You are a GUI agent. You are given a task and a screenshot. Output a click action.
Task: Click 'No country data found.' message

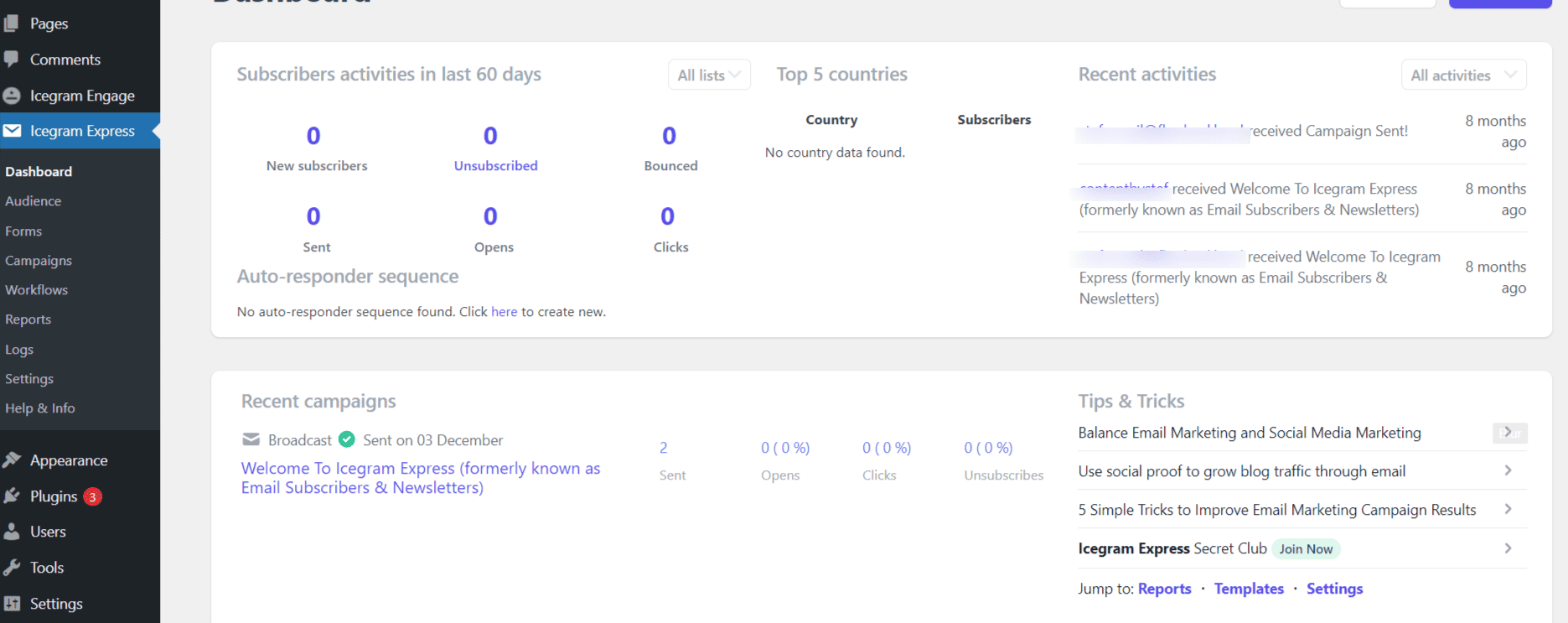pyautogui.click(x=835, y=153)
